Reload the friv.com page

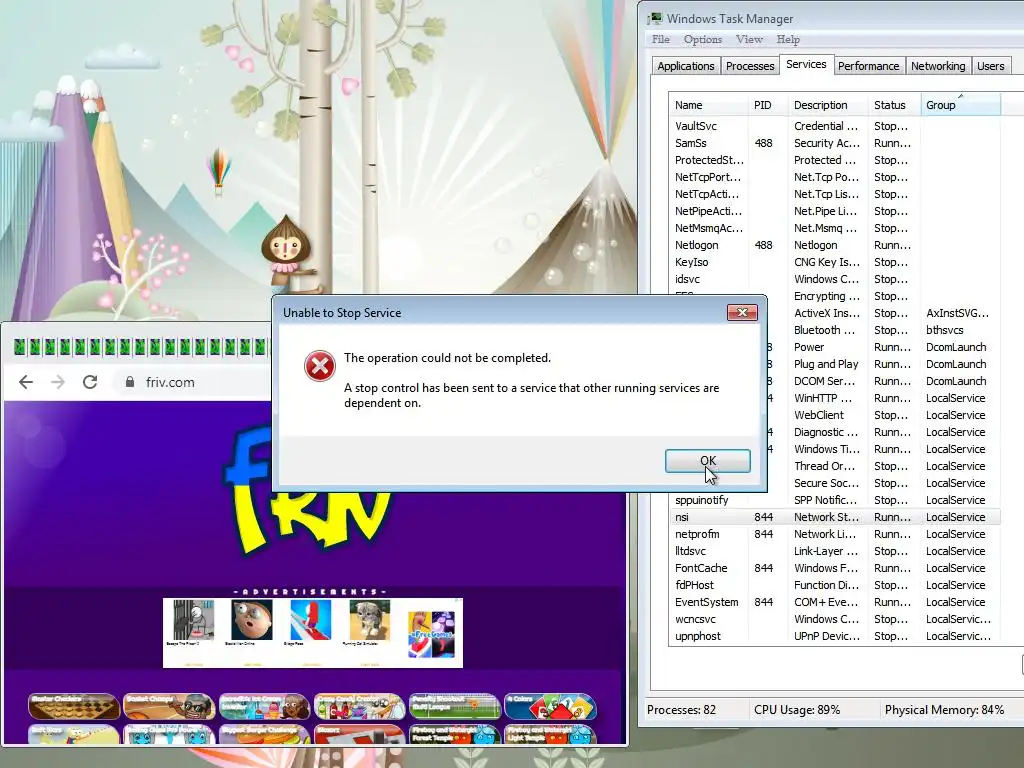[90, 382]
